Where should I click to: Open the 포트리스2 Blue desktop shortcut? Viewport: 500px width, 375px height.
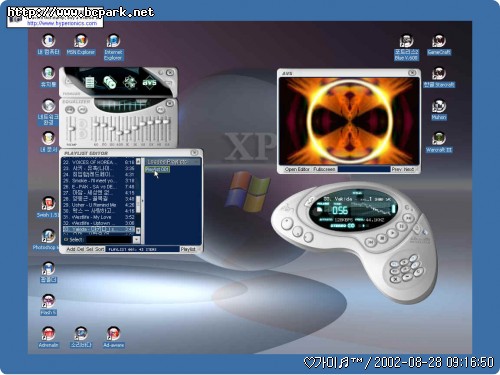[x=406, y=47]
